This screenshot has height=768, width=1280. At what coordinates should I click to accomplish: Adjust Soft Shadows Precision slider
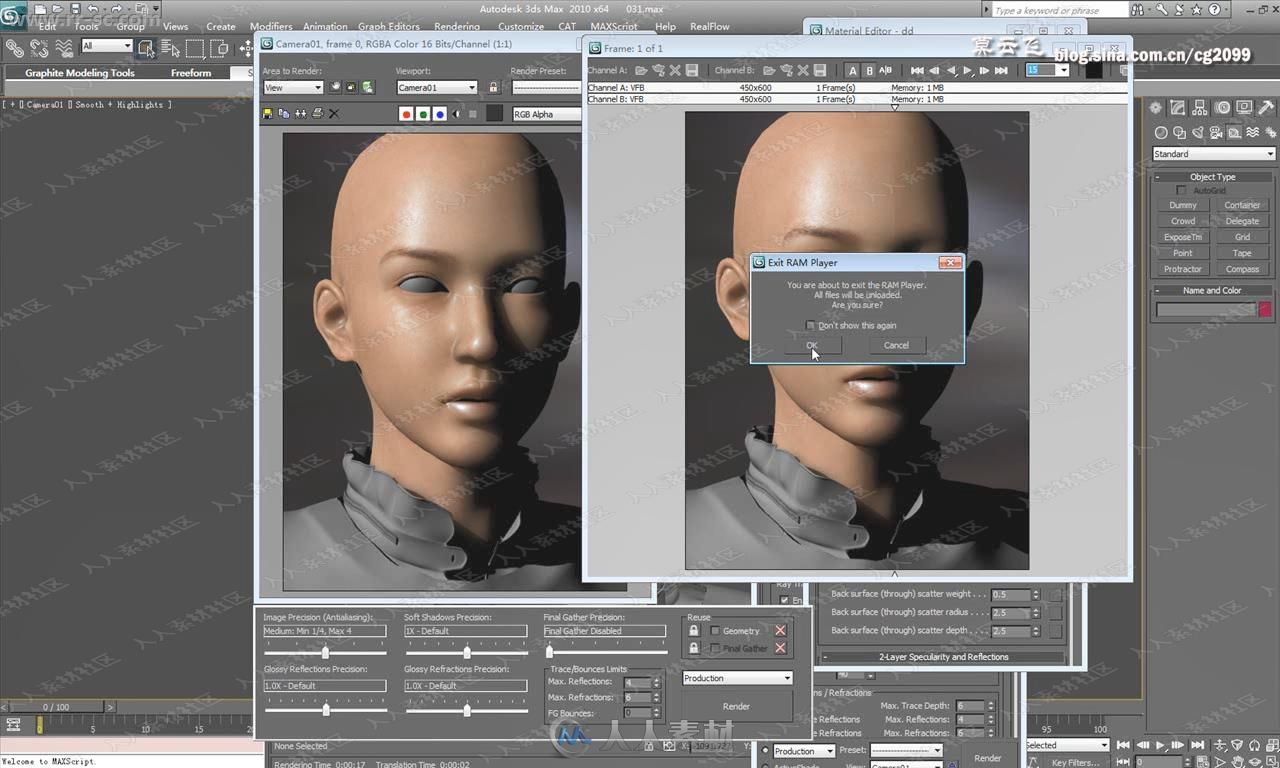[x=466, y=653]
